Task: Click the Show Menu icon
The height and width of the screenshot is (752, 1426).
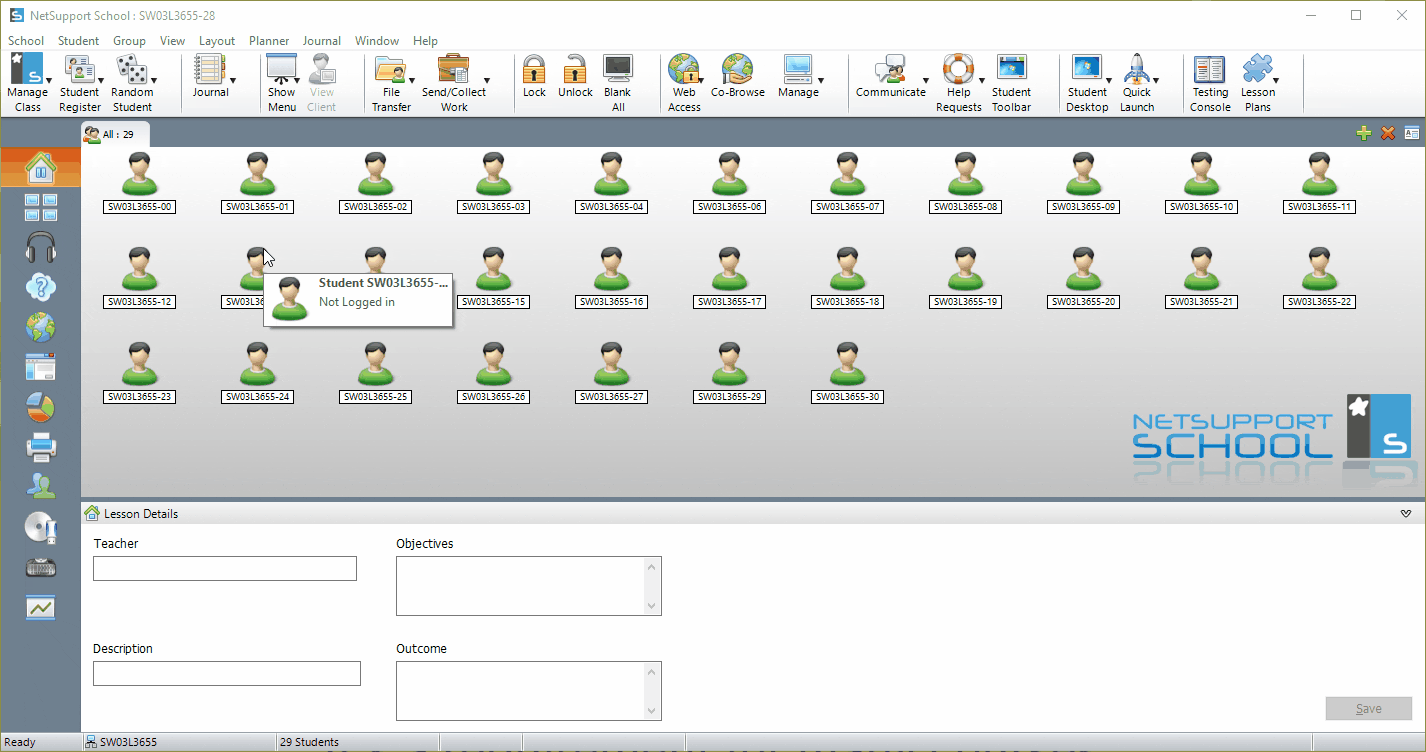Action: coord(281,69)
